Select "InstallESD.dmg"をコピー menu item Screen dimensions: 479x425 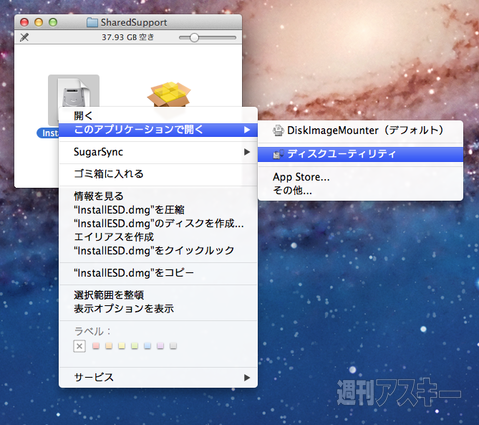point(158,273)
